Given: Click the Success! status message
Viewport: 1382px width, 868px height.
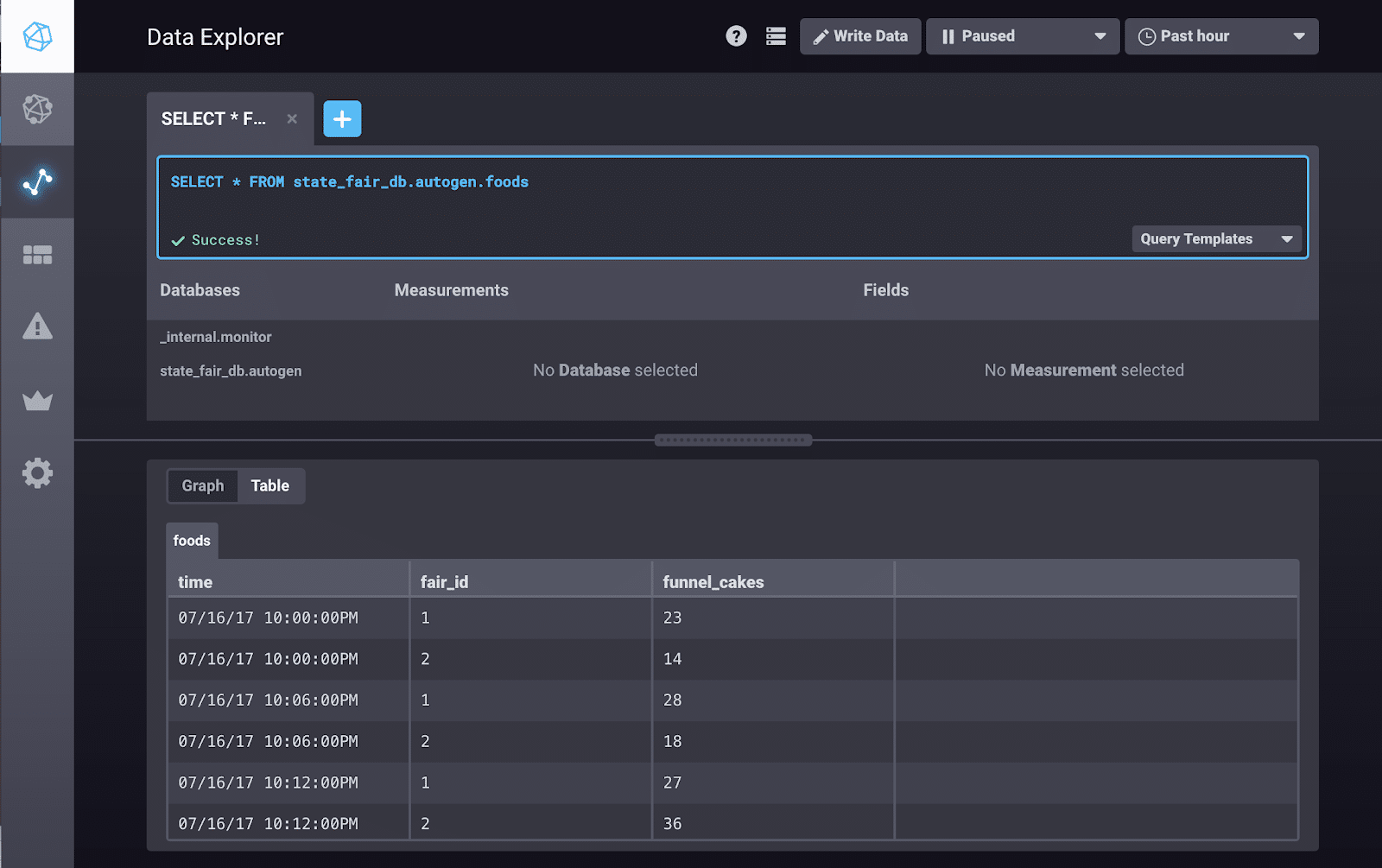Looking at the screenshot, I should pyautogui.click(x=216, y=240).
